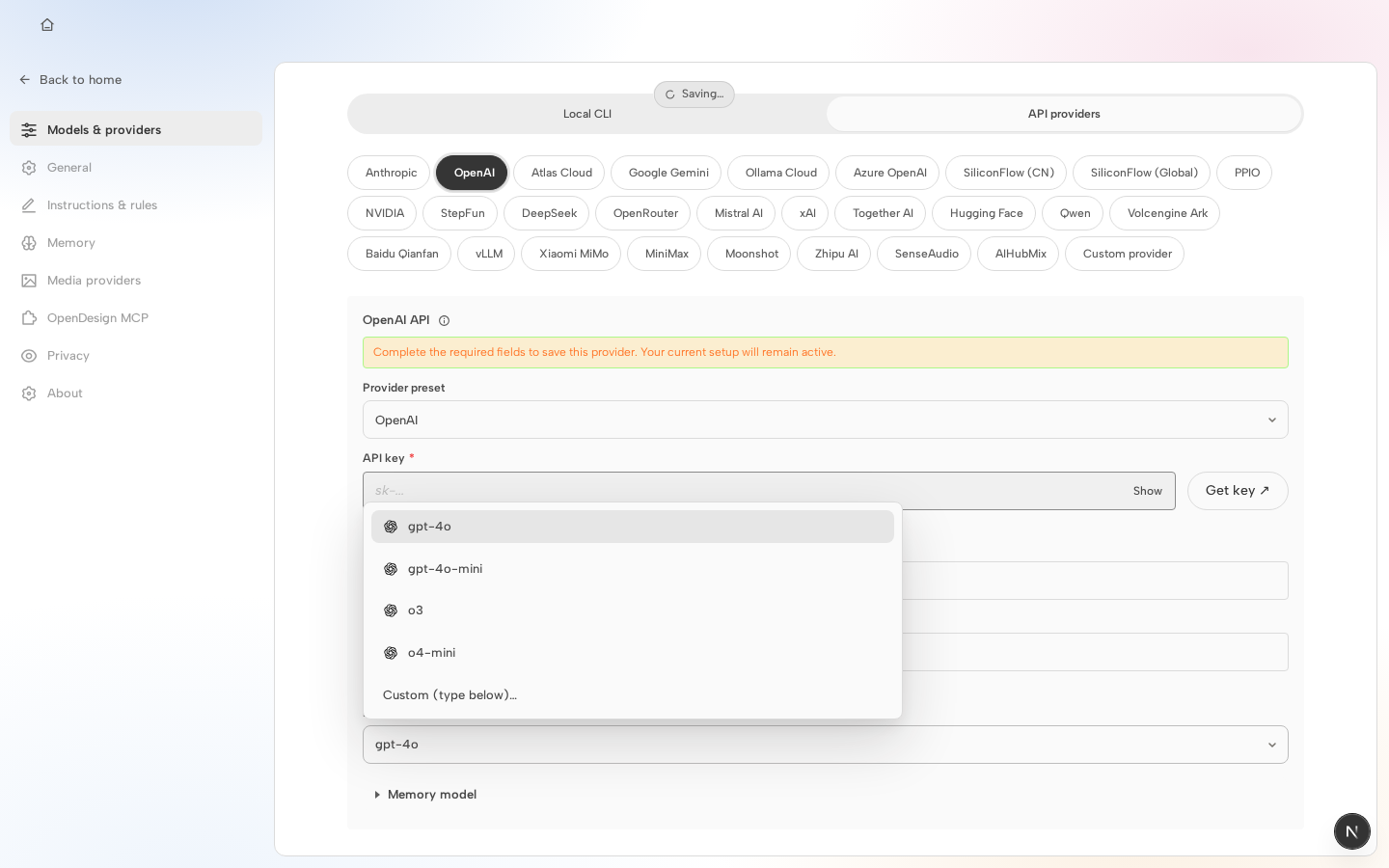The image size is (1389, 868).
Task: Open the Custom provider option
Action: tap(1125, 254)
